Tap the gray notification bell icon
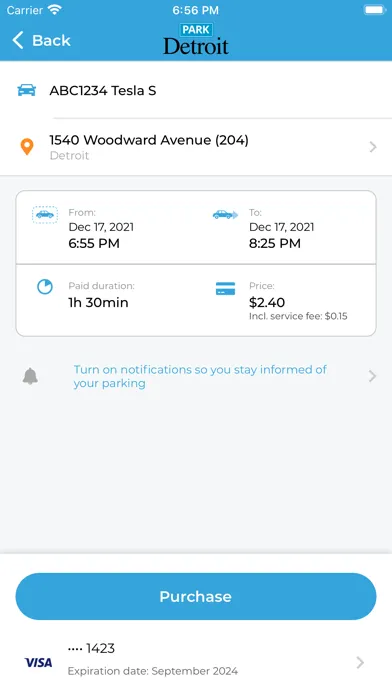Viewport: 392px width, 696px height. point(30,376)
